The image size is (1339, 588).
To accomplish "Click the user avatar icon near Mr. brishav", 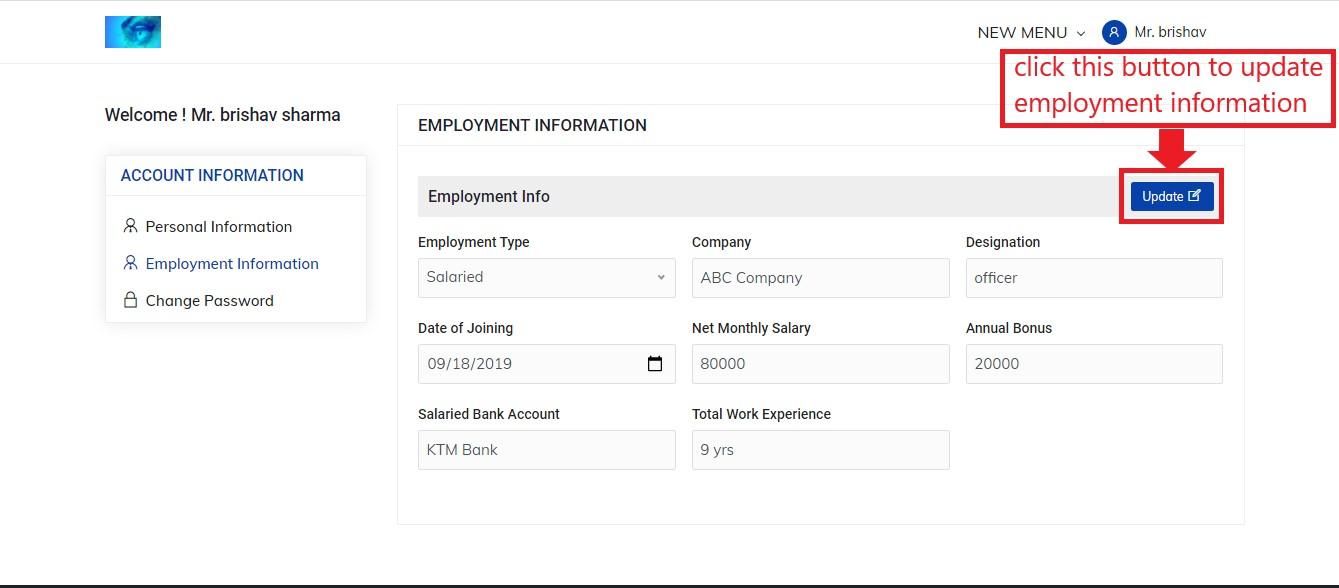I will [x=1114, y=32].
